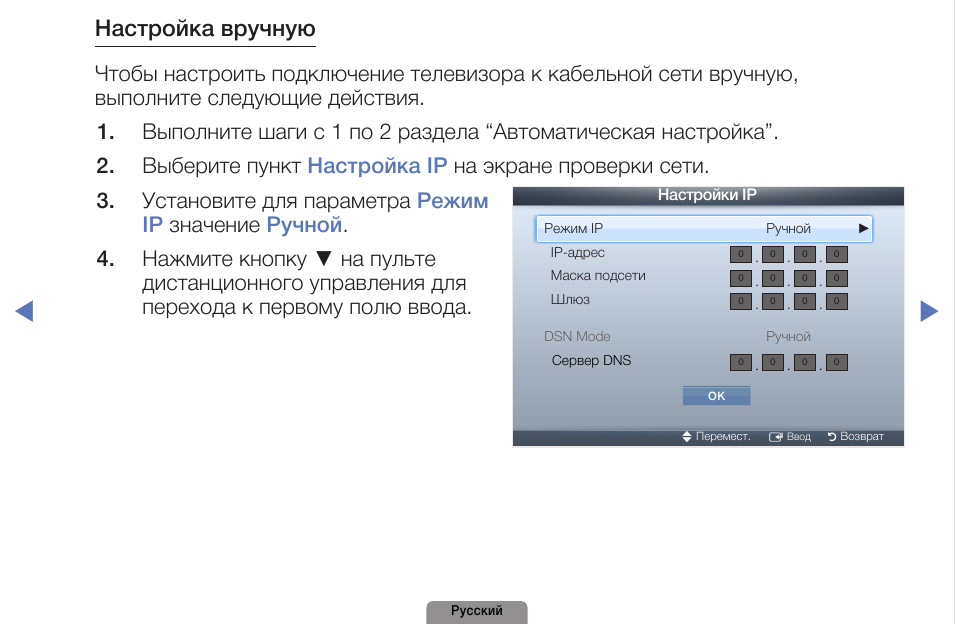Click the Перемест. up-down arrows icon
This screenshot has height=624, width=955.
687,437
